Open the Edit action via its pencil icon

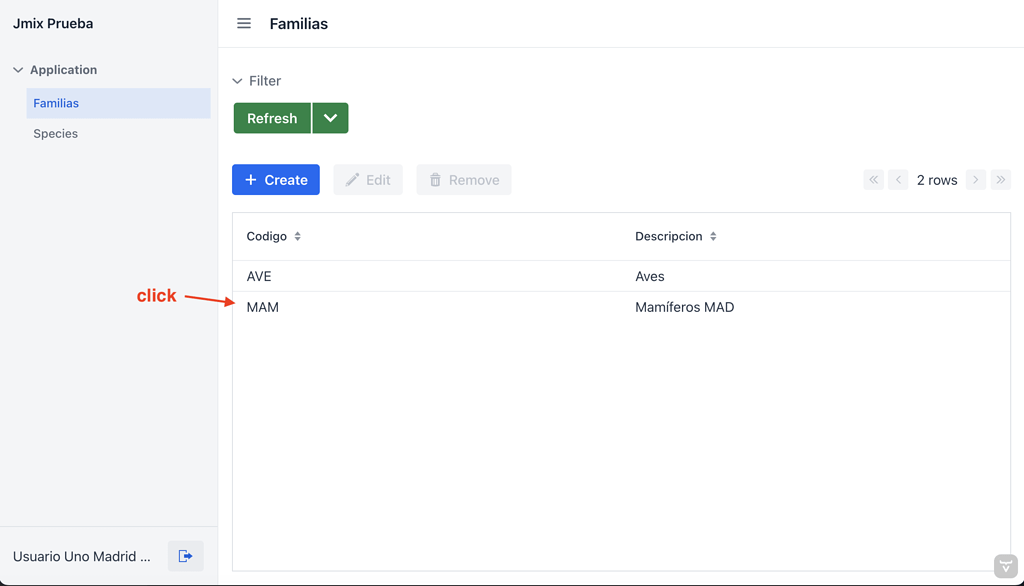(x=352, y=179)
